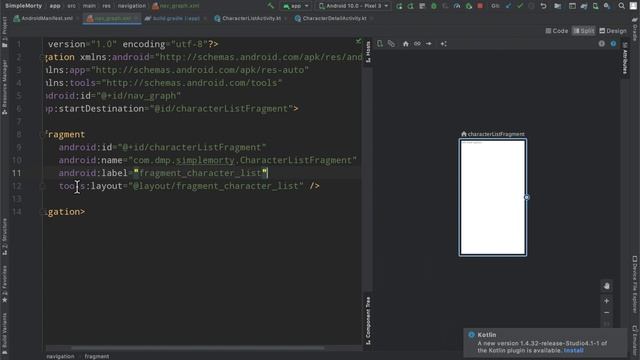
Task: Click the Profile app gauge icon
Action: coord(457,6)
